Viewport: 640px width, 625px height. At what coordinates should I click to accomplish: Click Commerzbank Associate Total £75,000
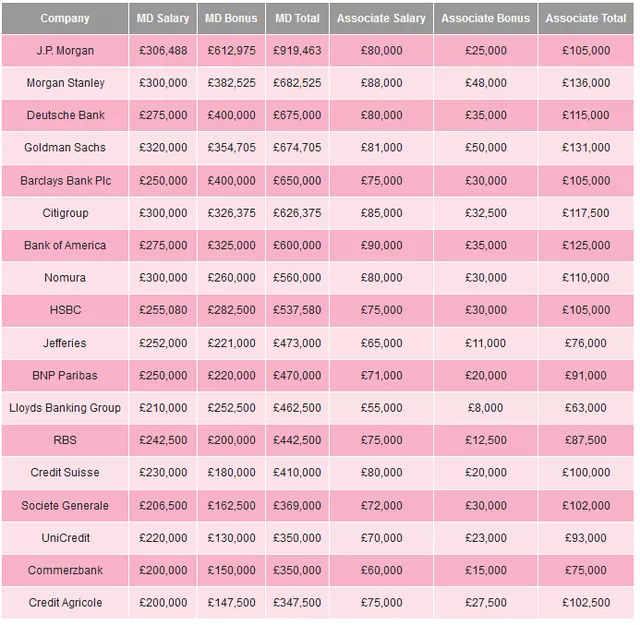coord(586,570)
